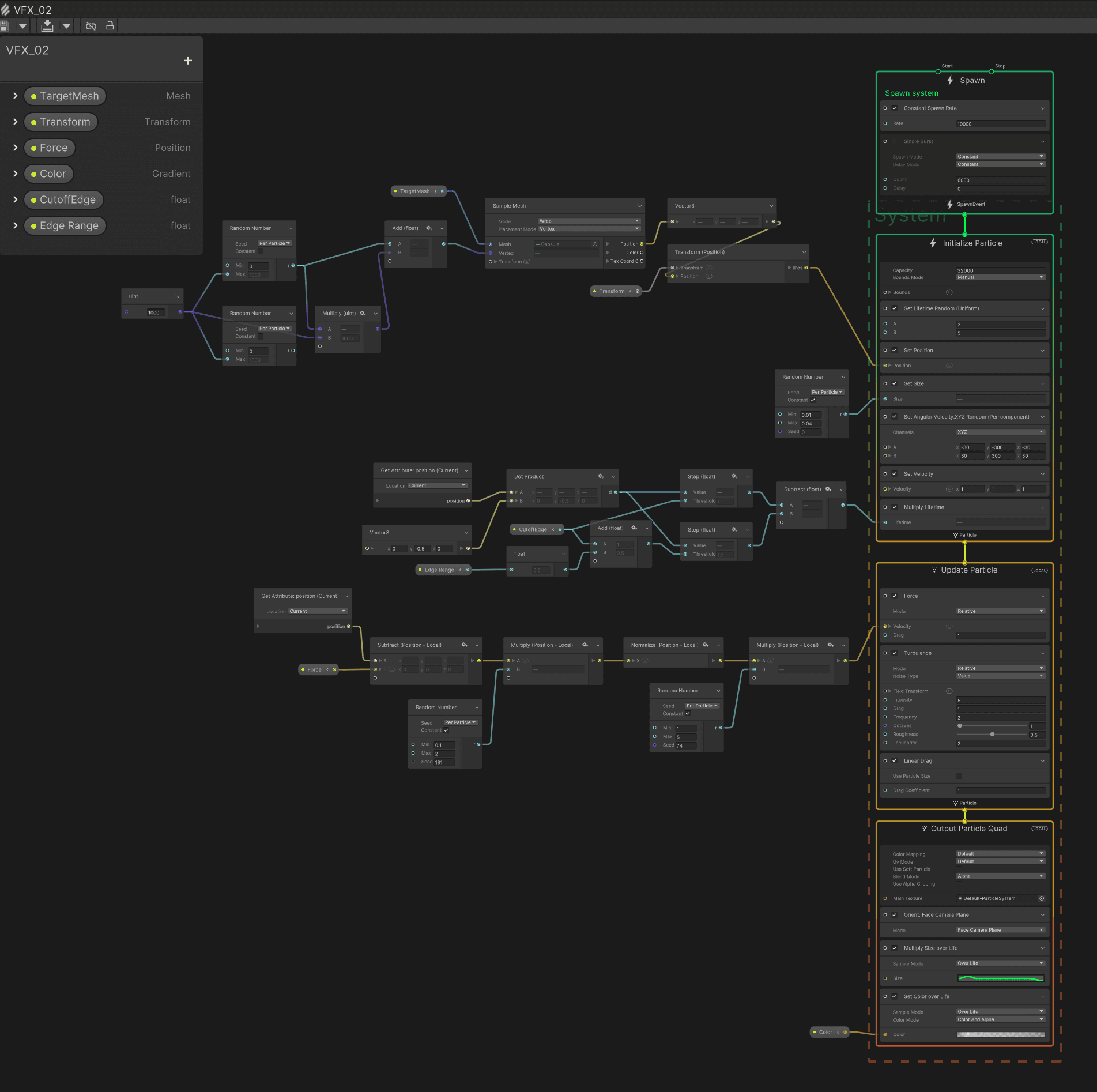Click the broken chain link icon

91,26
